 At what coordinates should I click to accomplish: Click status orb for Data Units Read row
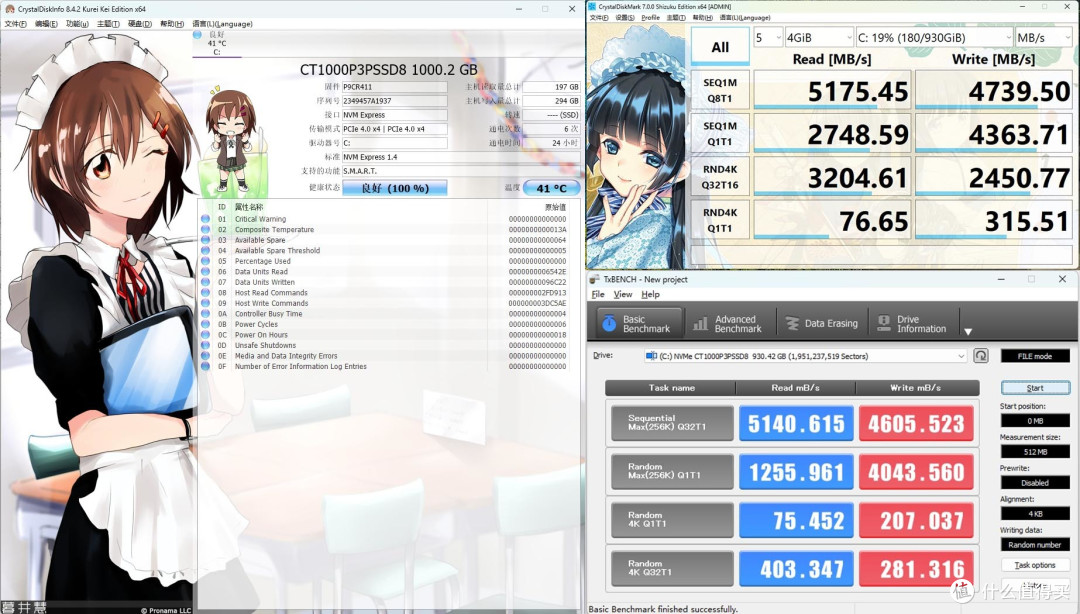(x=205, y=272)
